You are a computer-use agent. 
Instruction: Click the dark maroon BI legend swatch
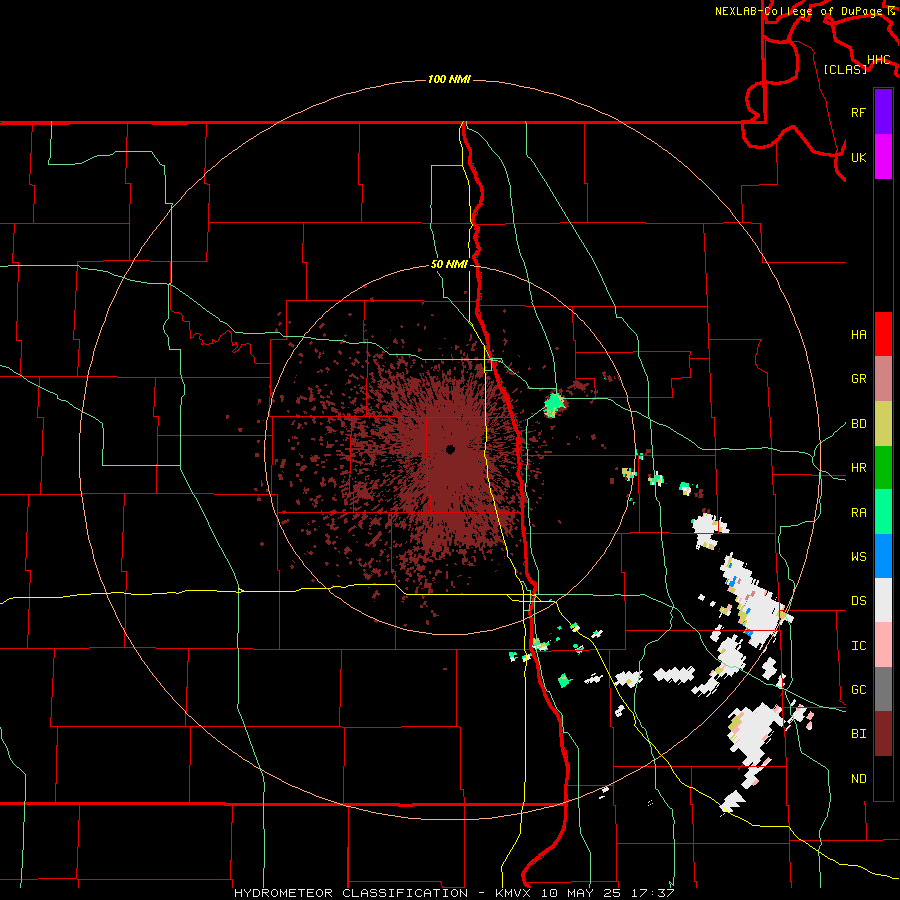pos(883,734)
